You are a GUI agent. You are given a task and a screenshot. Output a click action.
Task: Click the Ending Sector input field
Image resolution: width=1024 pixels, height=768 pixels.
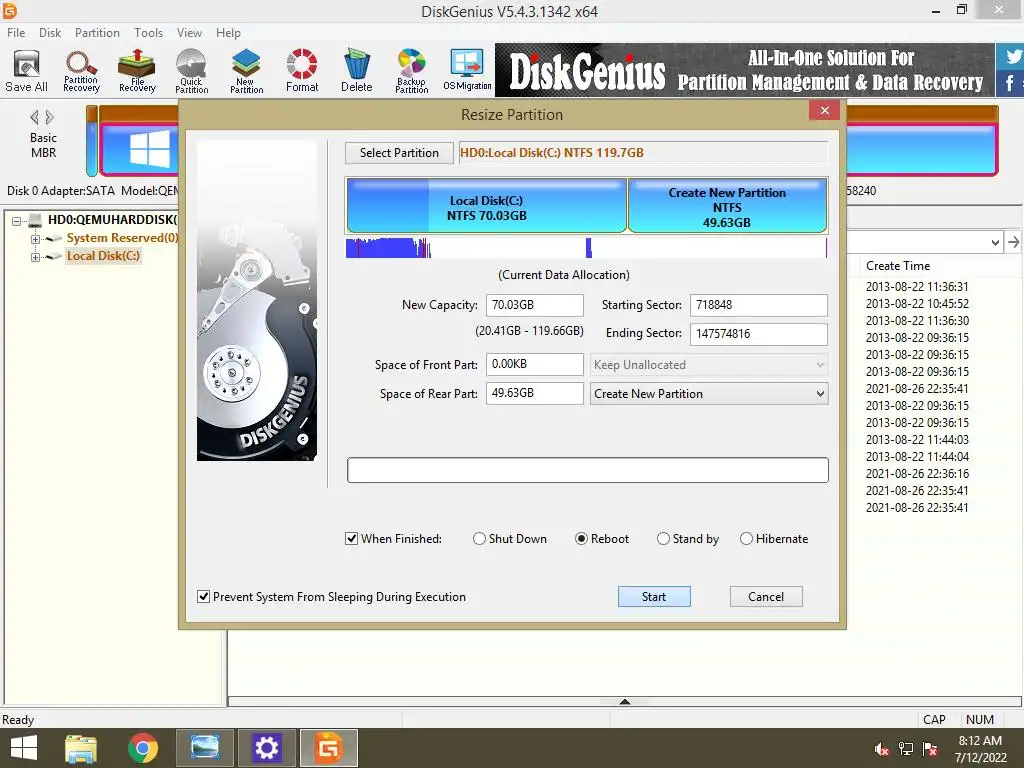tap(758, 334)
